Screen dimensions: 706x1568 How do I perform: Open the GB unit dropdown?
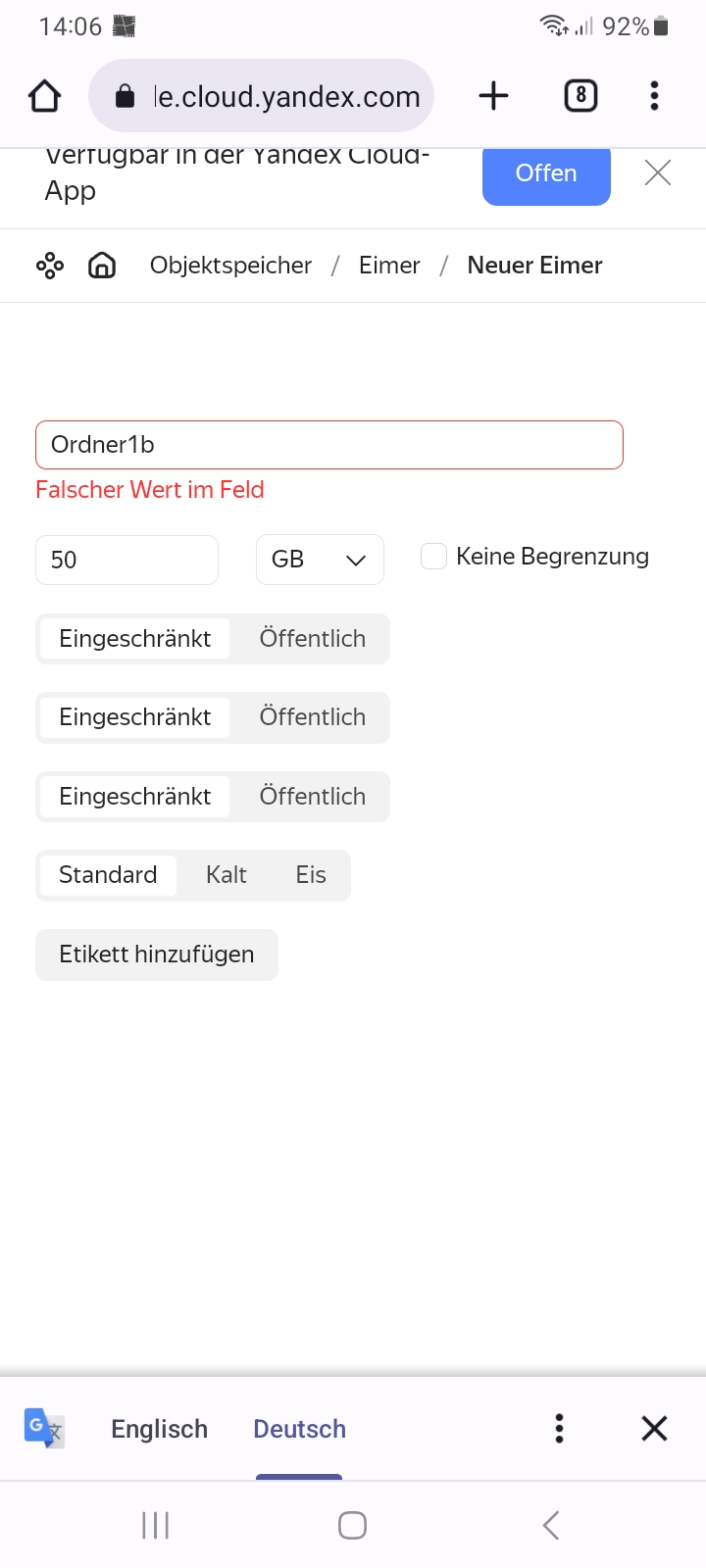[320, 559]
